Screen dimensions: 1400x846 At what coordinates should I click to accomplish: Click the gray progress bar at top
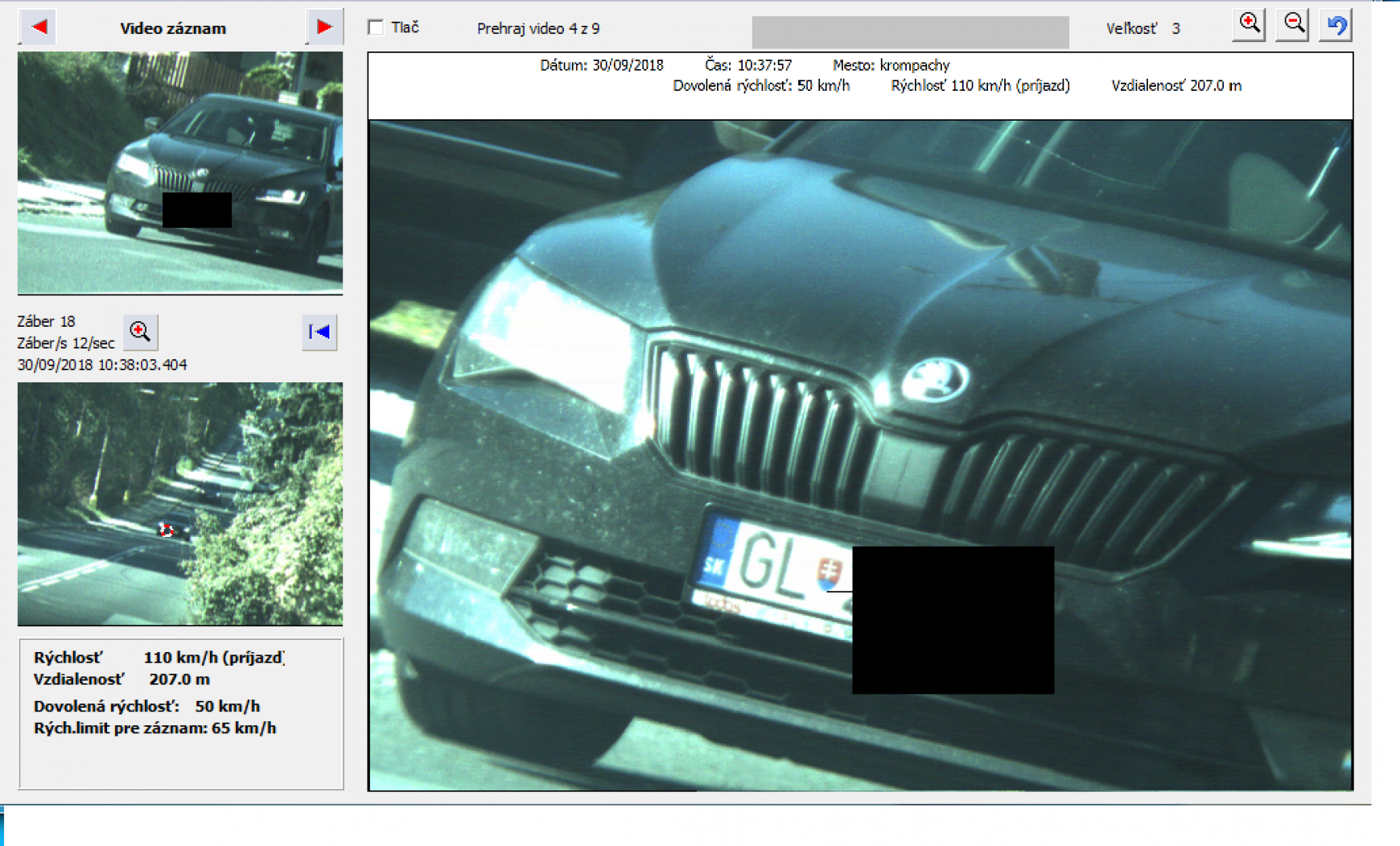(x=910, y=32)
